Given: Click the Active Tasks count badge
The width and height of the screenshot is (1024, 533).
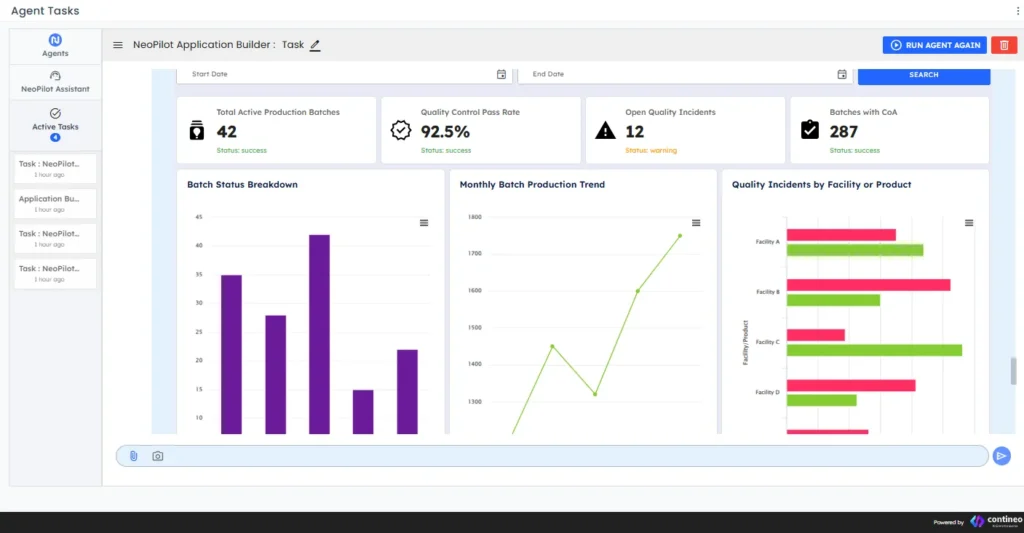Looking at the screenshot, I should point(55,137).
